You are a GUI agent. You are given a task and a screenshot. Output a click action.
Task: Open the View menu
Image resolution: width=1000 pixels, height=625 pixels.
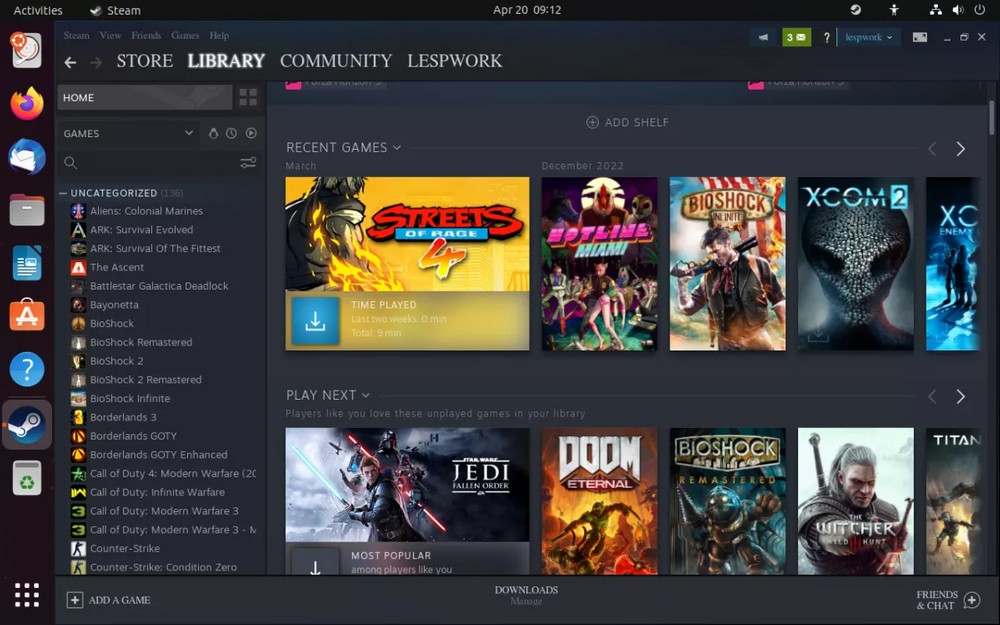110,35
